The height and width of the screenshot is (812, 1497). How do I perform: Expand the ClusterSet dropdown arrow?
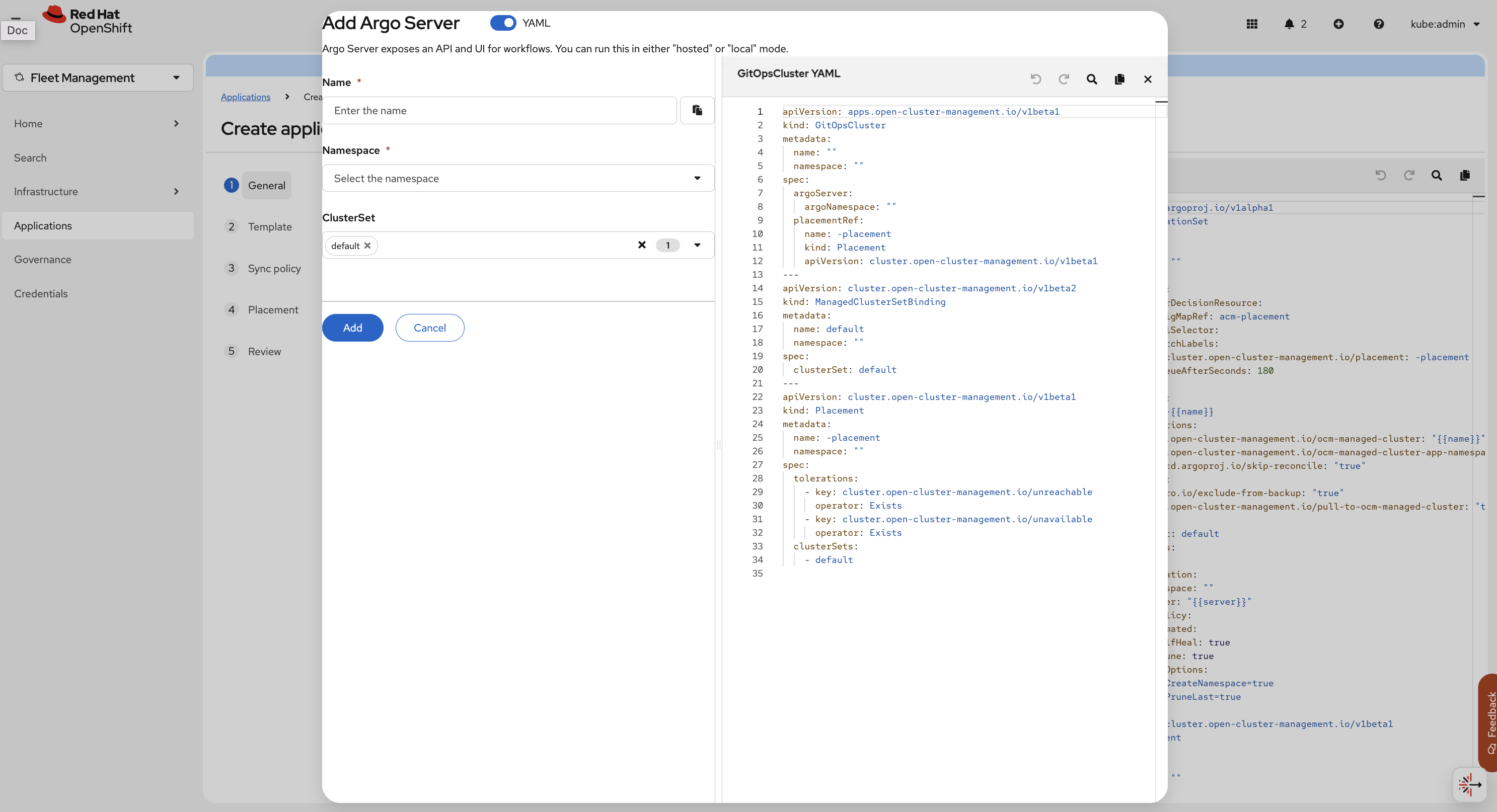[x=697, y=245]
